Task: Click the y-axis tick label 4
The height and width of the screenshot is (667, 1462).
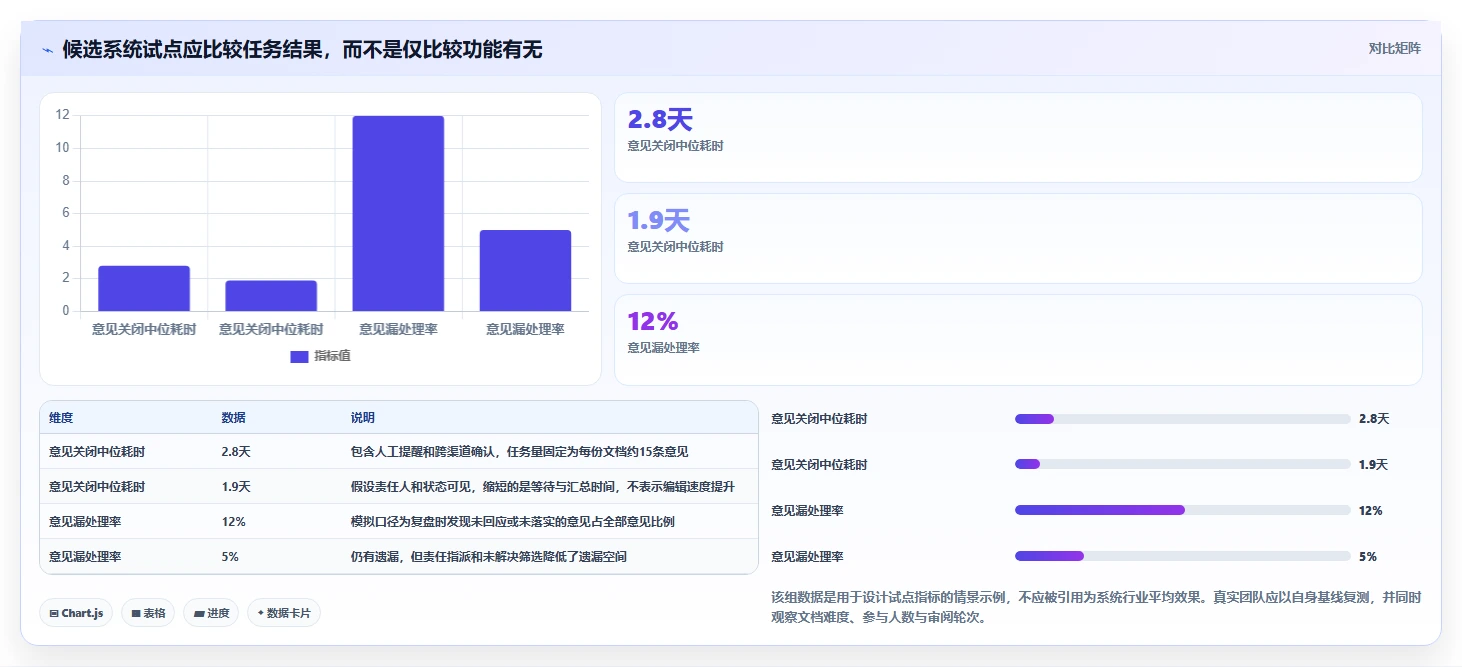Action: (66, 246)
